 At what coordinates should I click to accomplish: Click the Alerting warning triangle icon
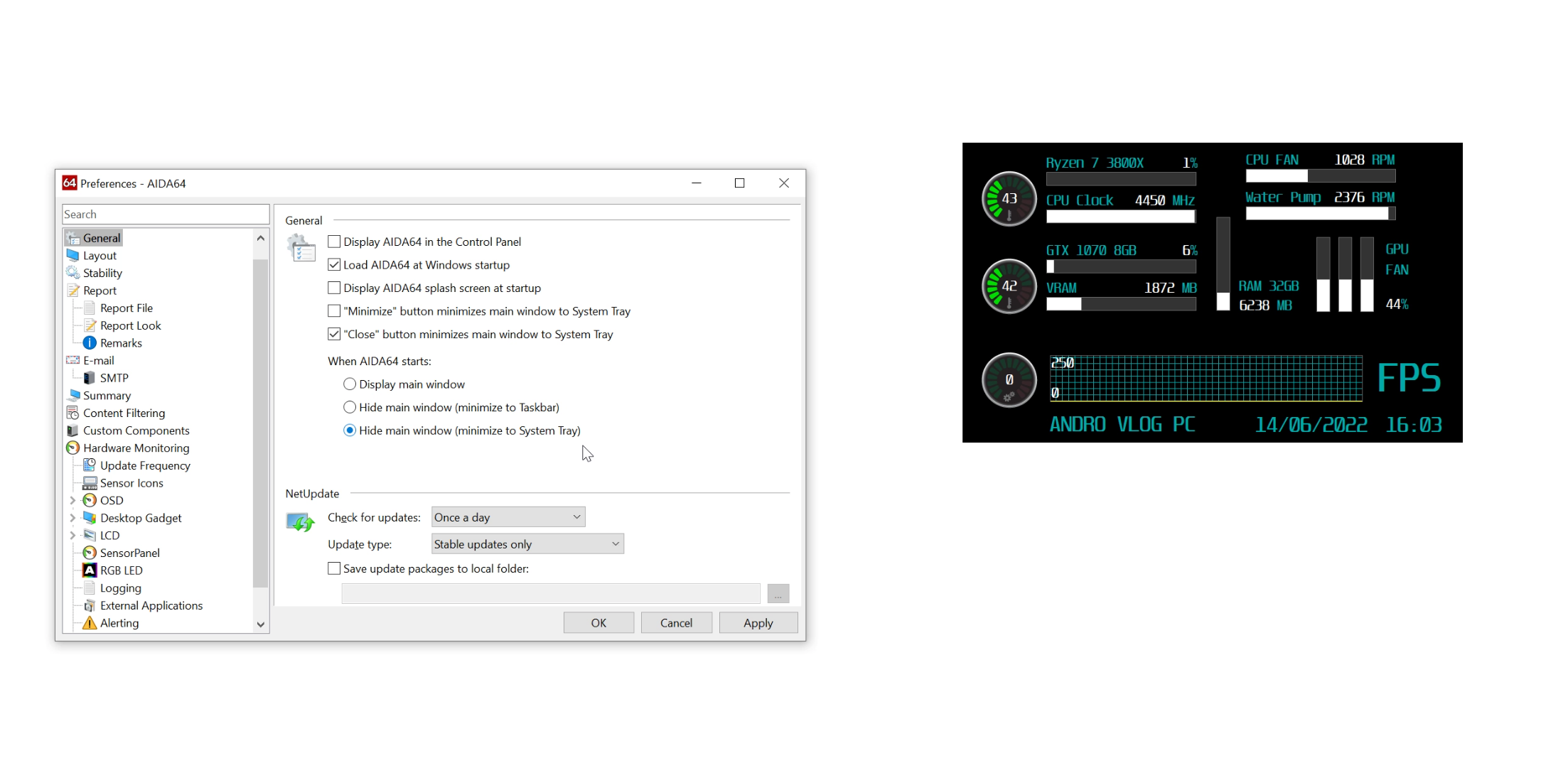tap(90, 623)
